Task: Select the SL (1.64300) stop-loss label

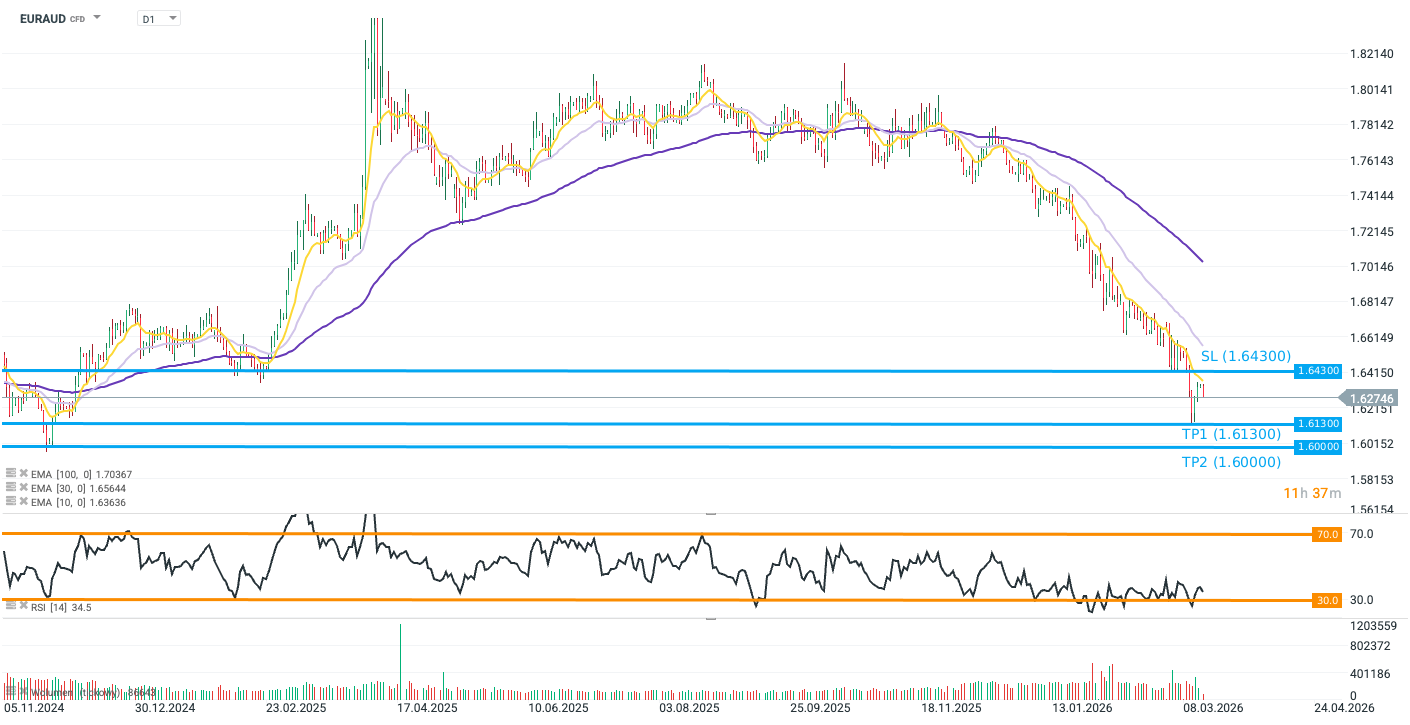Action: pos(1245,355)
